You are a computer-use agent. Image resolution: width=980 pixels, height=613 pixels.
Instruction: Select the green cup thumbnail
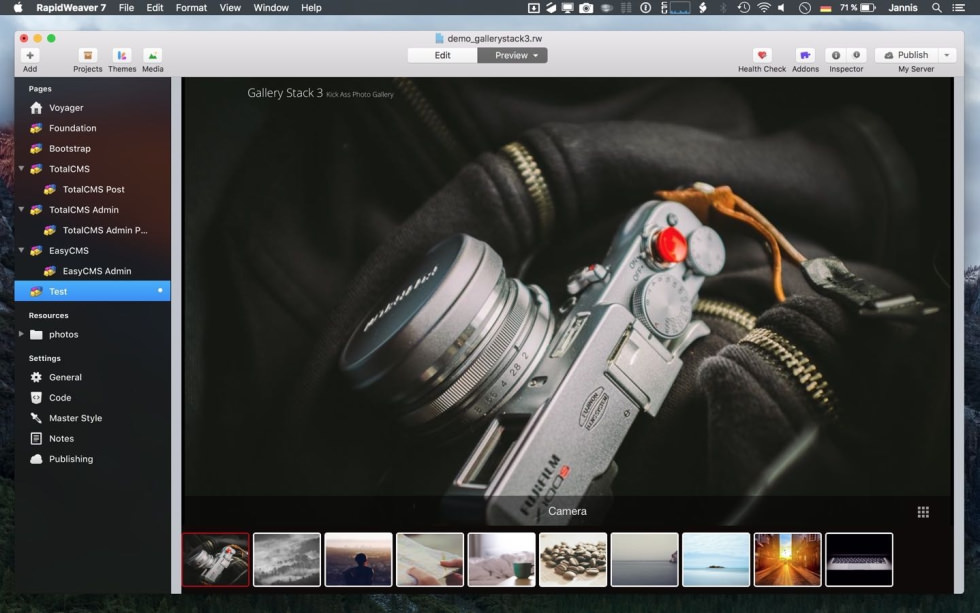point(501,559)
